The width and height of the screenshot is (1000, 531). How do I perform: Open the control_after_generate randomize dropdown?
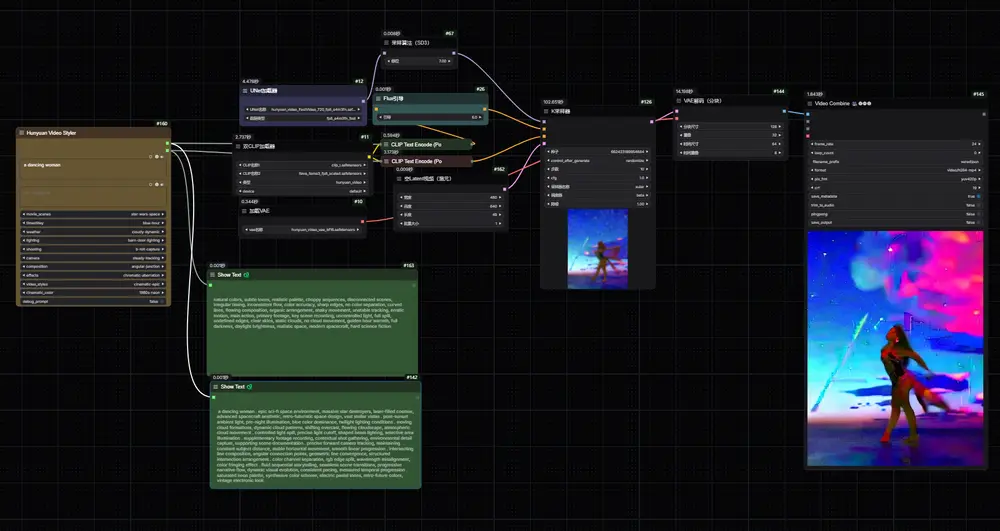[598, 161]
